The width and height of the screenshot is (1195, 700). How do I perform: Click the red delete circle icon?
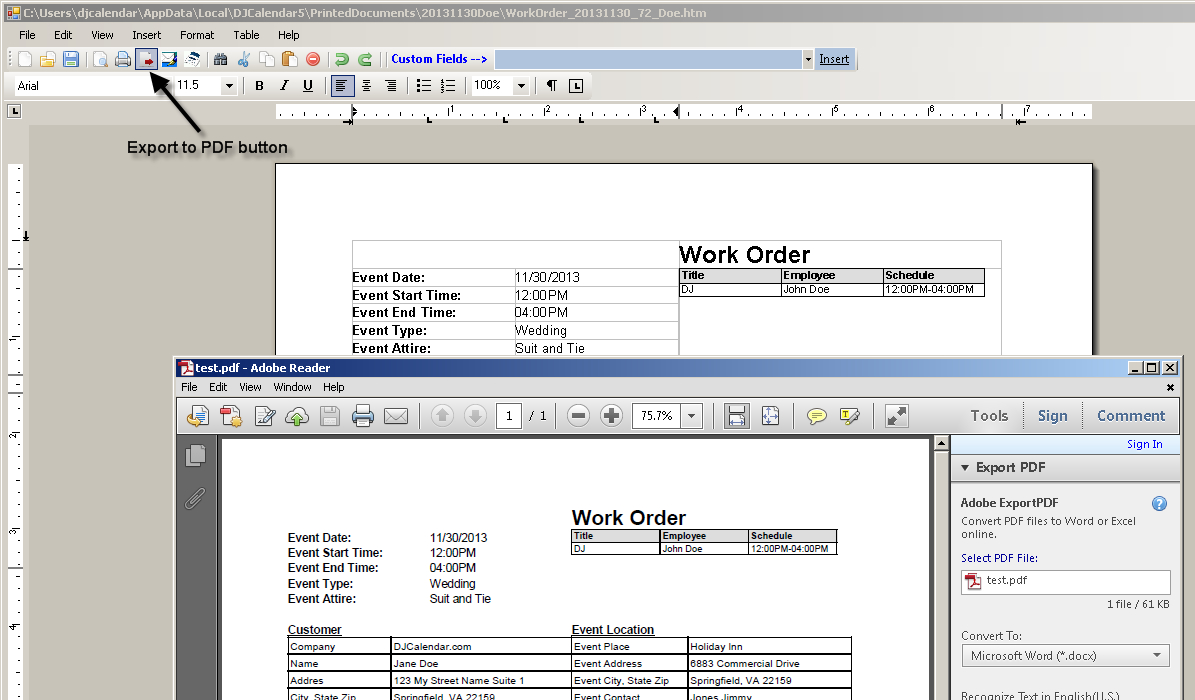[x=313, y=59]
